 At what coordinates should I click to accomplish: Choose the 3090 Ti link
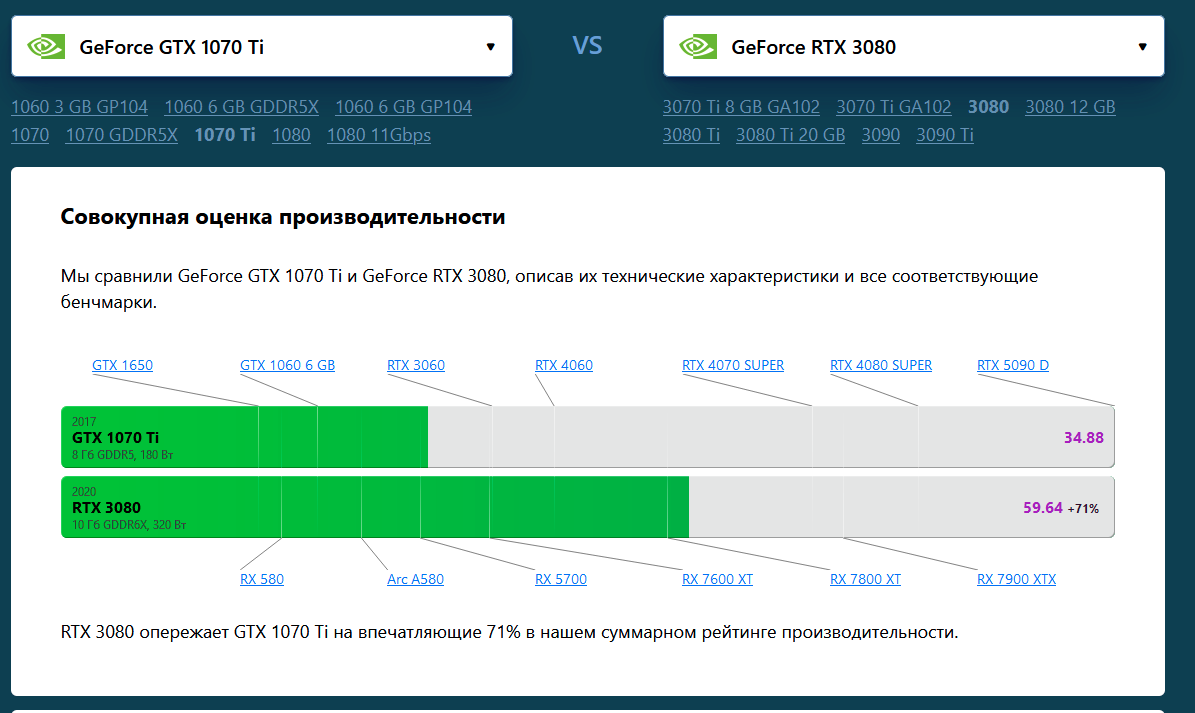tap(944, 135)
